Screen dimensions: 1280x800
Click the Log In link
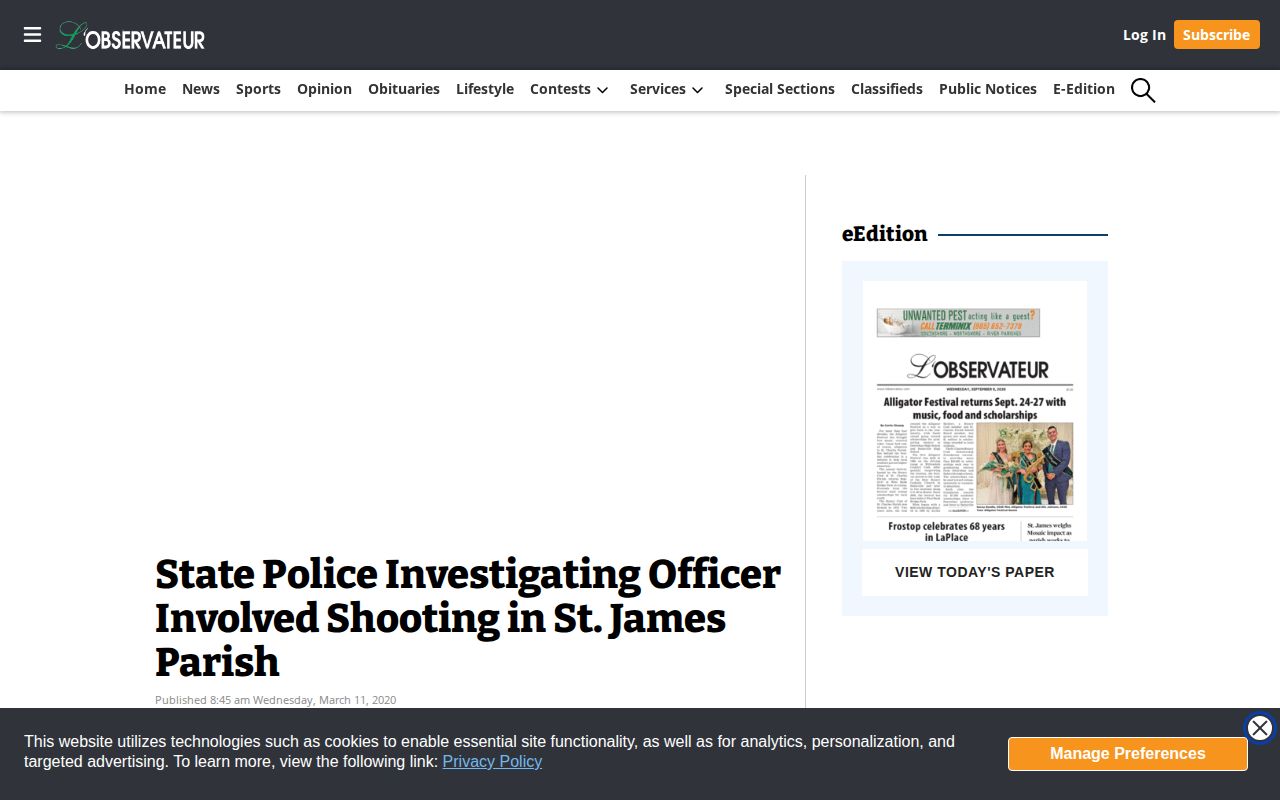pyautogui.click(x=1144, y=35)
